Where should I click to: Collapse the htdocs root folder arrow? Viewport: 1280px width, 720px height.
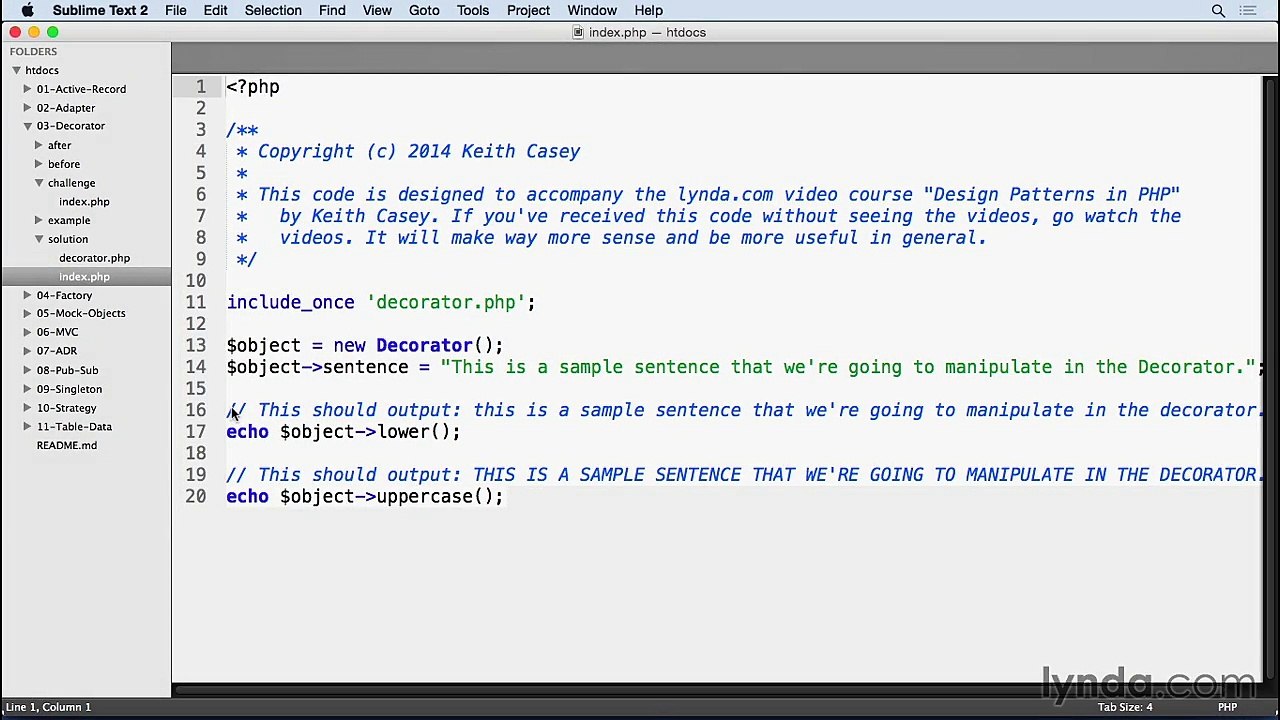pos(17,70)
